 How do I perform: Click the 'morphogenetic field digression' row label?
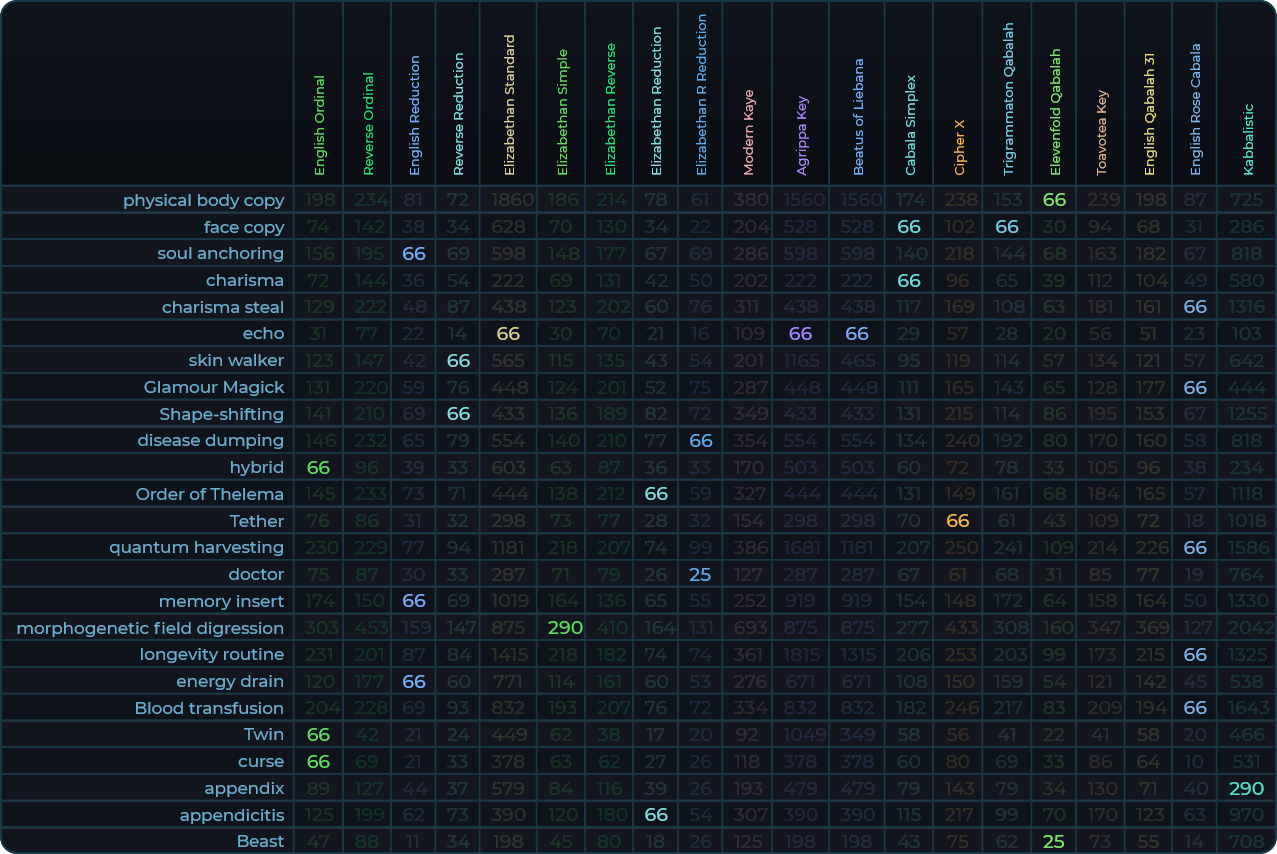coord(150,628)
